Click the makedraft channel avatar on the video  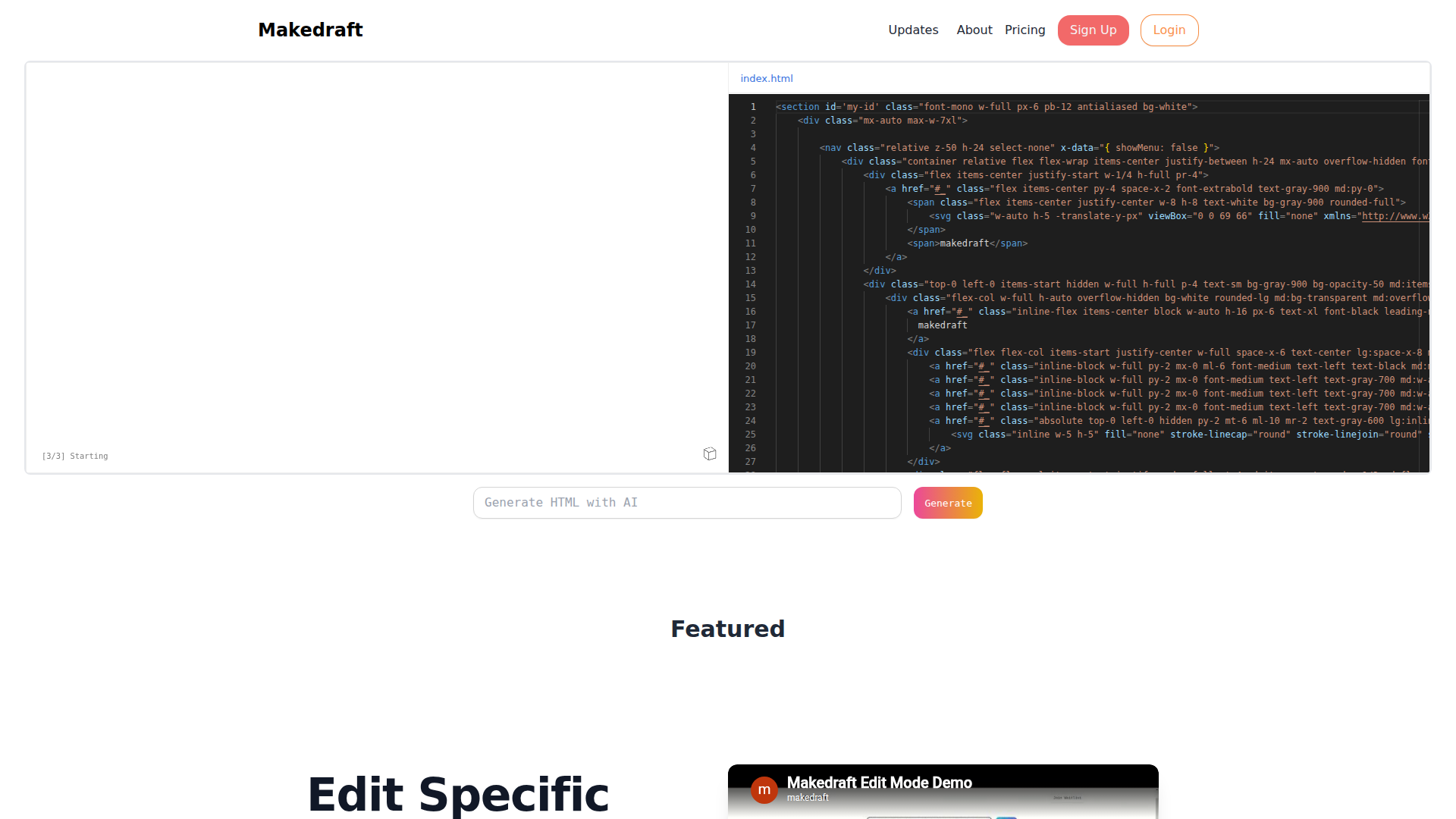point(764,789)
